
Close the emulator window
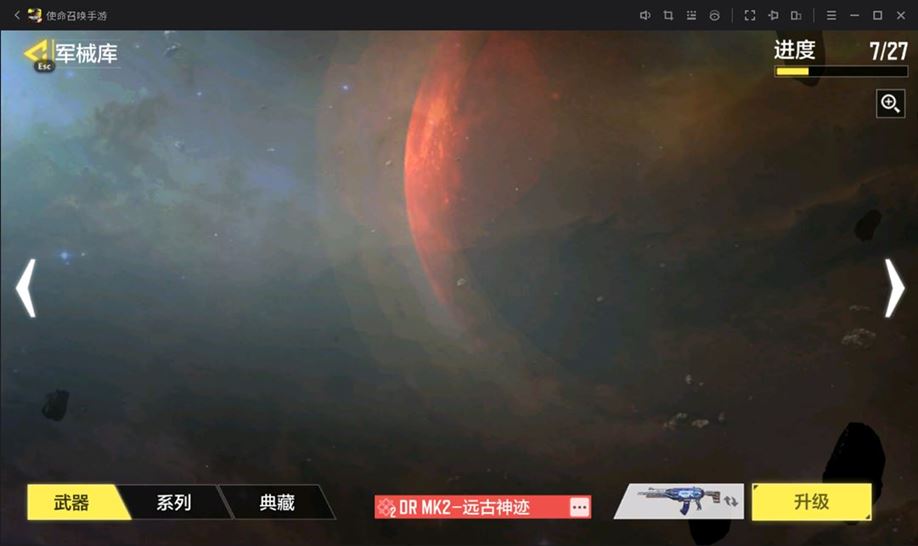(900, 15)
